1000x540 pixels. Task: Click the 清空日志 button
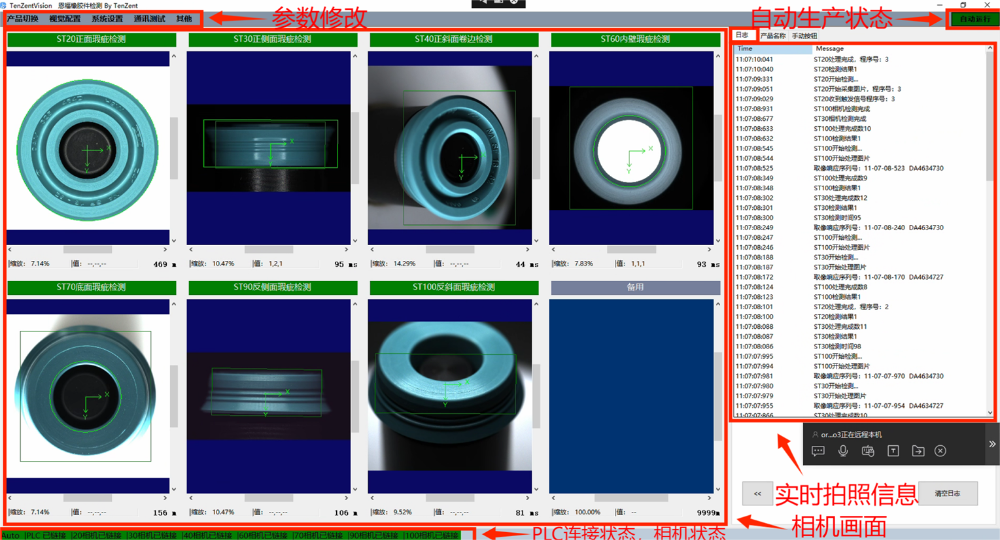[x=947, y=493]
